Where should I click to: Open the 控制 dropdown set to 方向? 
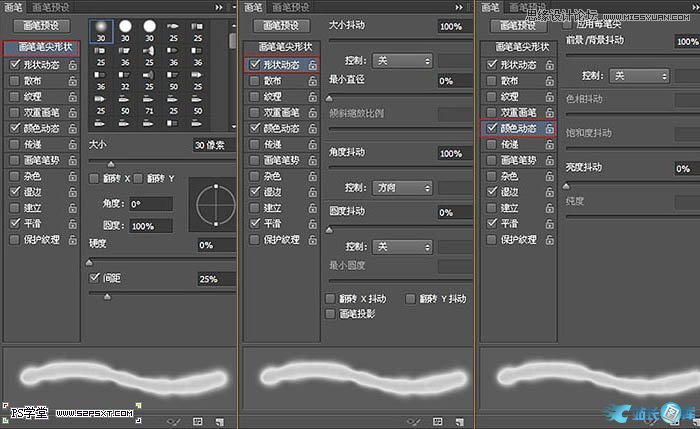click(401, 188)
